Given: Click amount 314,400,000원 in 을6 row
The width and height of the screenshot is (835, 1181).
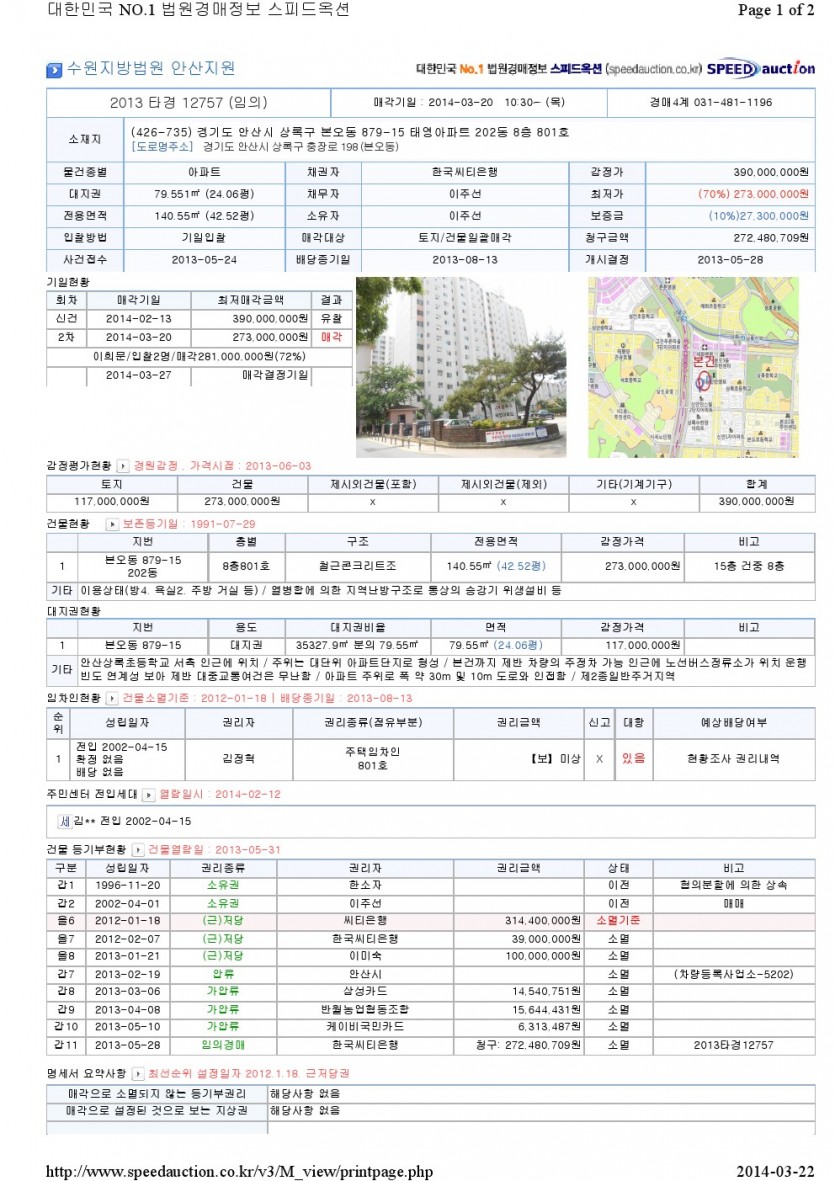Looking at the screenshot, I should 543,921.
